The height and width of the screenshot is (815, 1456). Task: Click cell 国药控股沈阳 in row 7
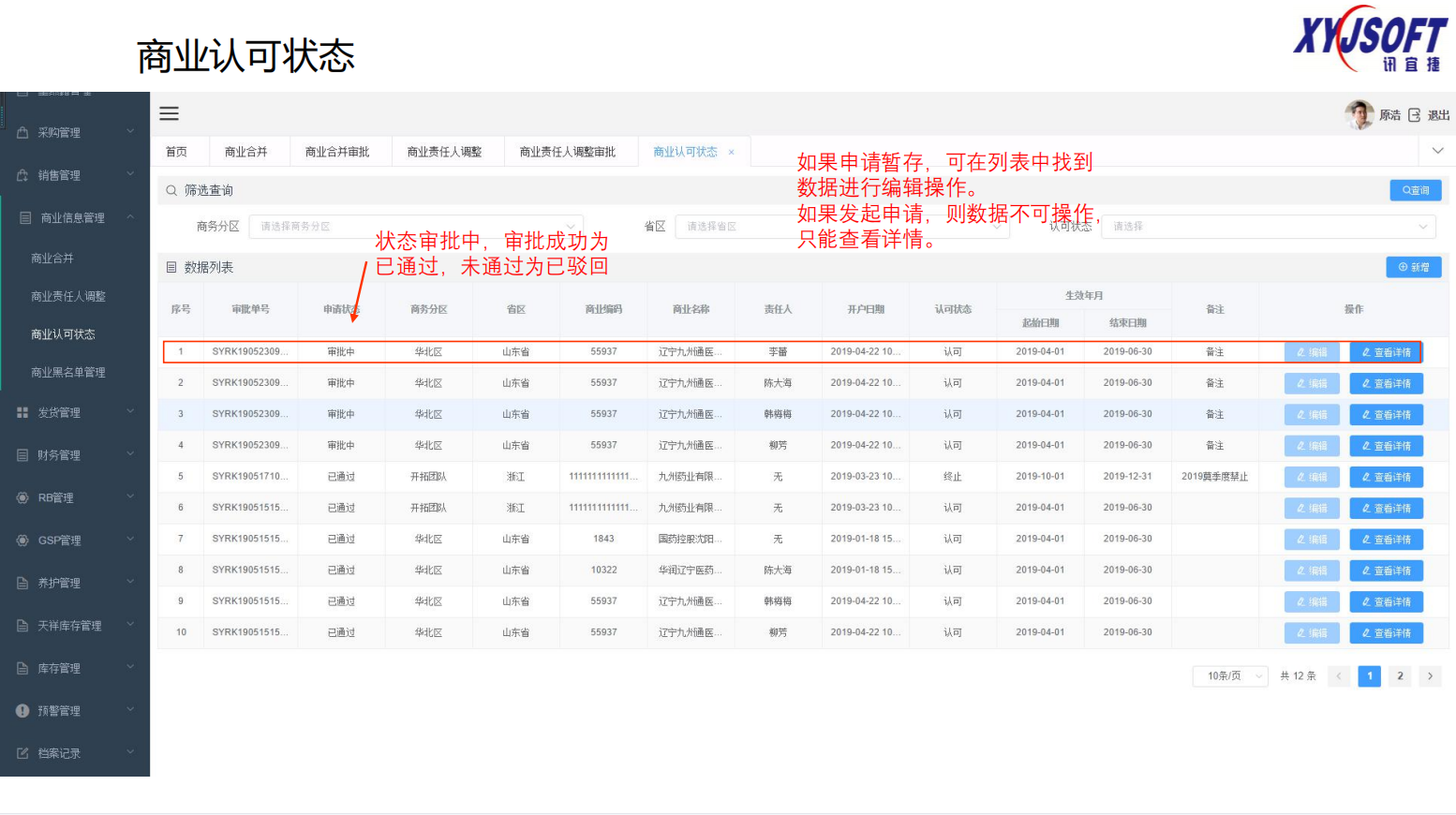[x=690, y=539]
